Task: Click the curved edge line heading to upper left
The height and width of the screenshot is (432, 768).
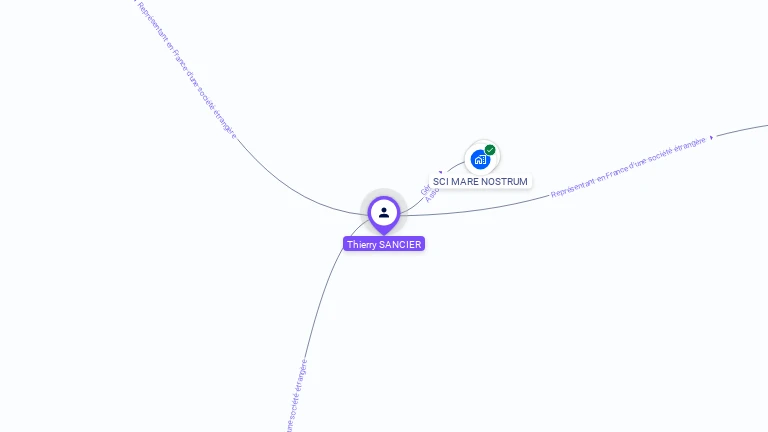Action: (x=284, y=184)
